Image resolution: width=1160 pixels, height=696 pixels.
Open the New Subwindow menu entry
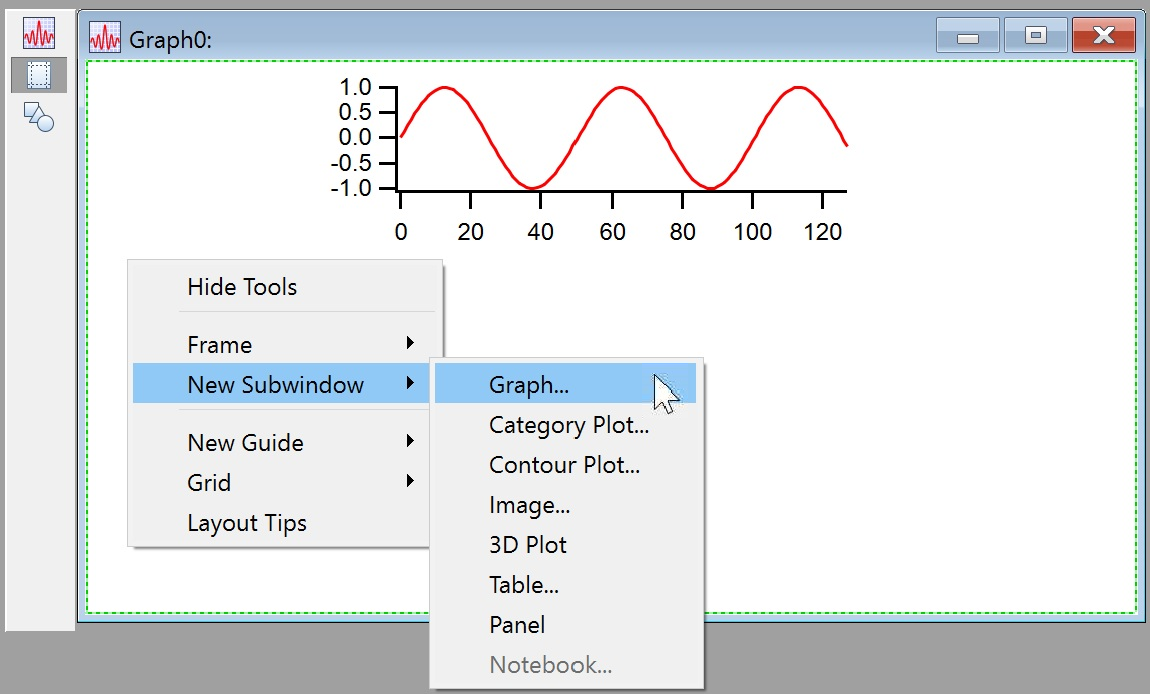pos(275,385)
